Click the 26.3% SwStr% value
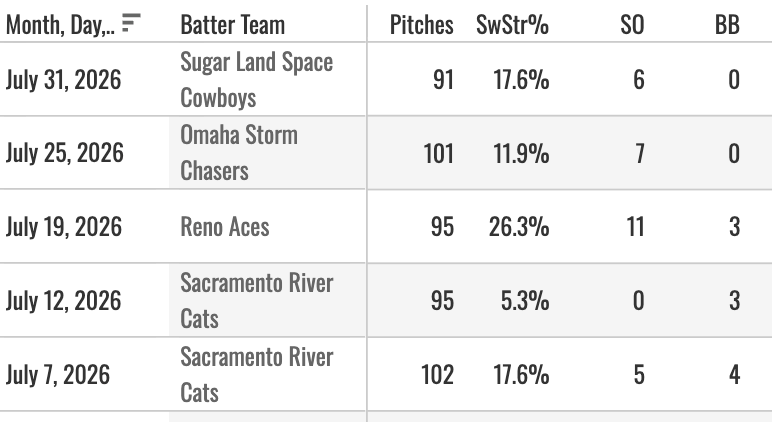The image size is (772, 422). (519, 227)
